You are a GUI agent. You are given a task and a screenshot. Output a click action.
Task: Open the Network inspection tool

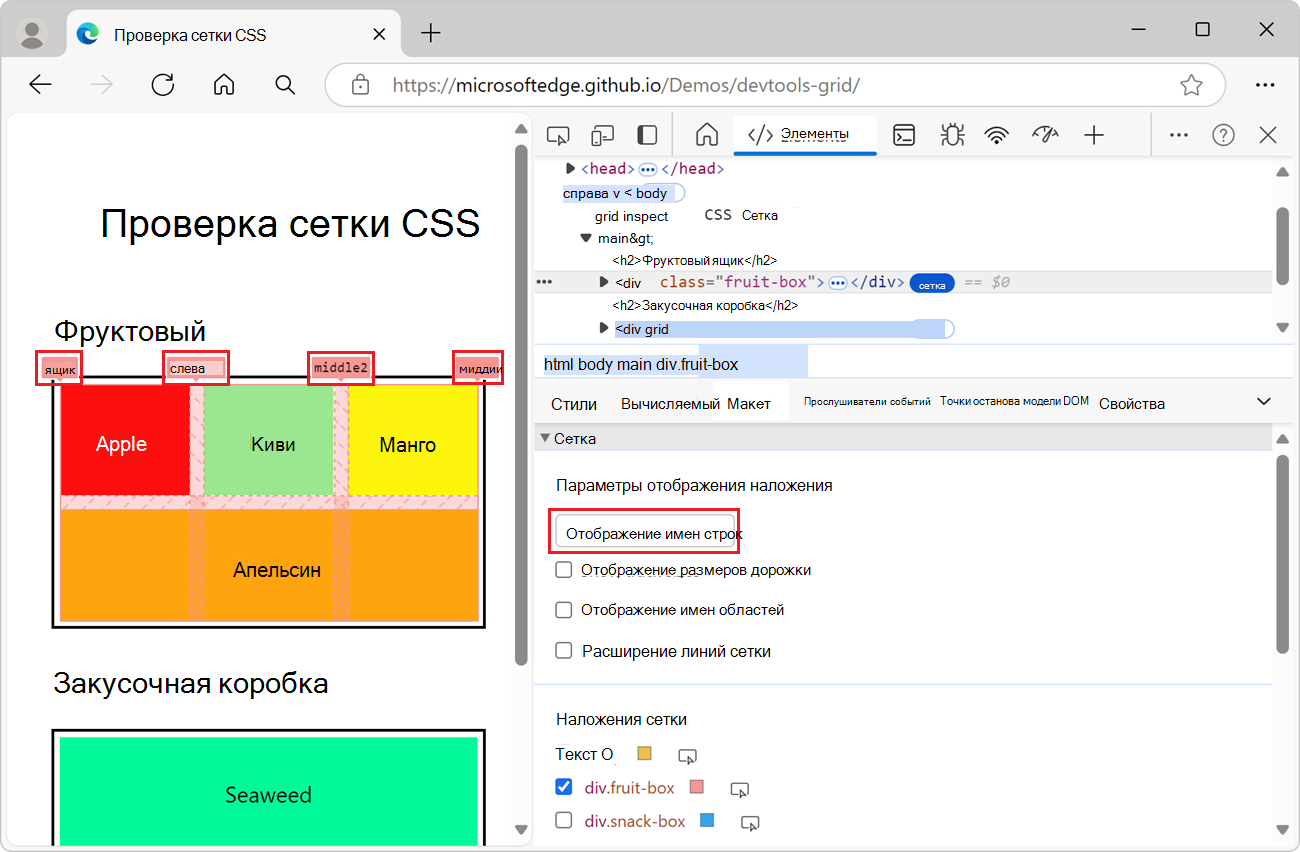[x=997, y=134]
